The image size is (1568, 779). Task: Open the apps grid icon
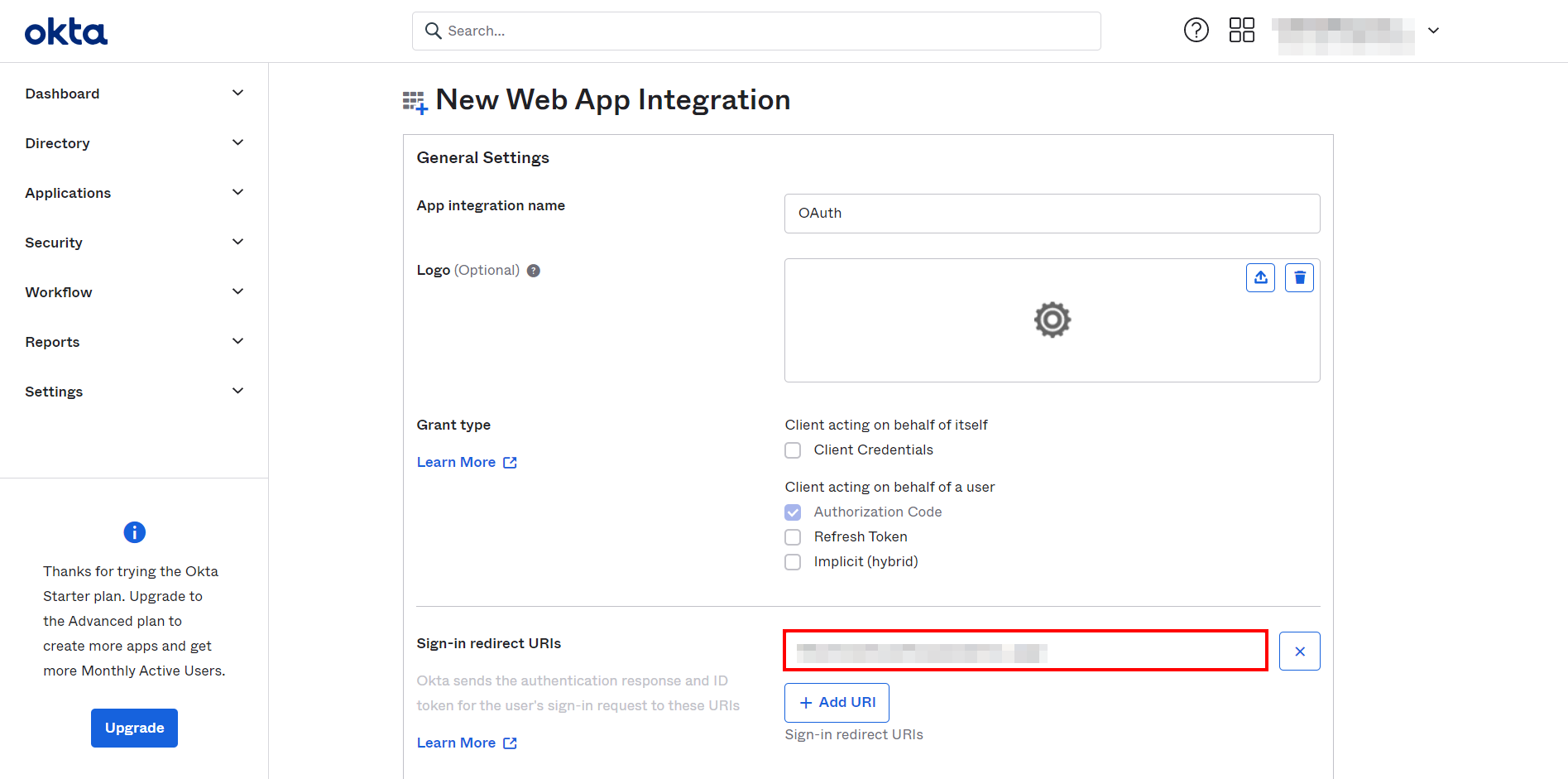pos(1241,31)
